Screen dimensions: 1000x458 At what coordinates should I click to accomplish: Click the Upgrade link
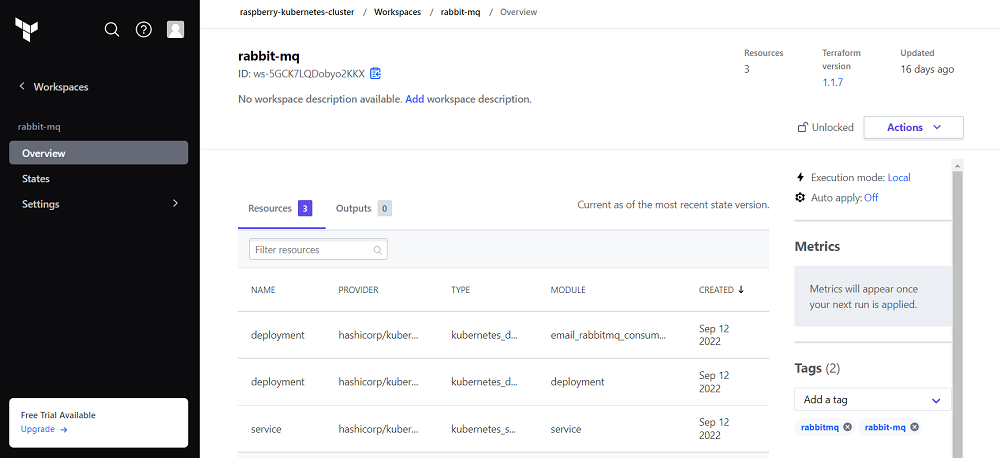(x=44, y=429)
